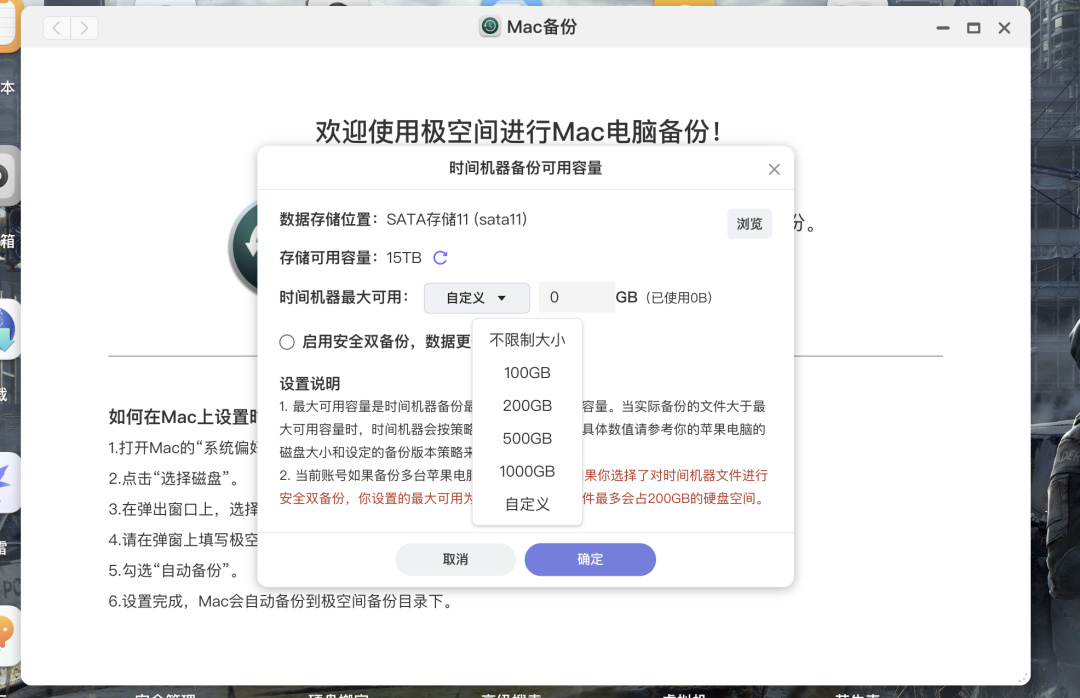Maximize the Mac备份 window
Viewport: 1080px width, 698px height.
click(x=973, y=28)
